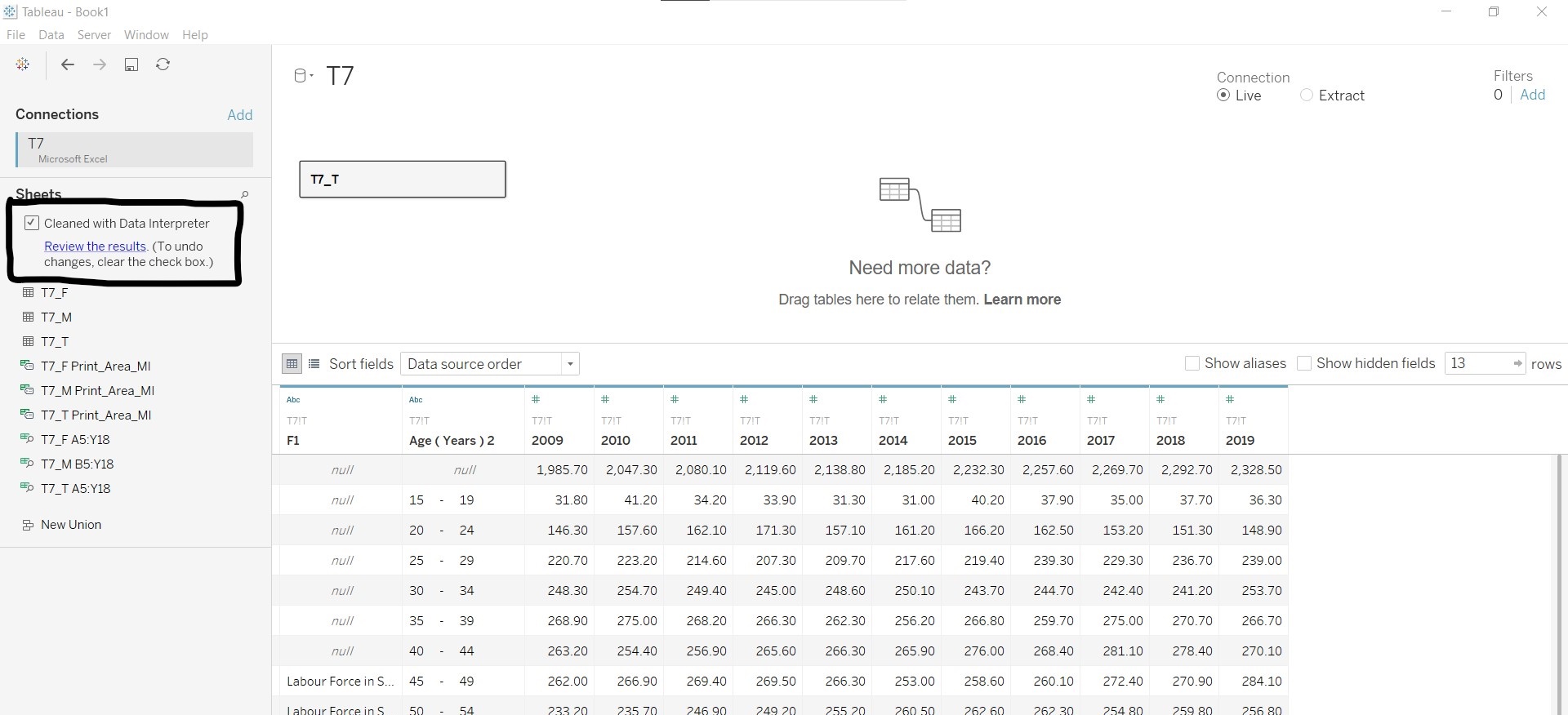Viewport: 1568px width, 715px height.
Task: Enable Show aliases checkbox
Action: pos(1192,363)
